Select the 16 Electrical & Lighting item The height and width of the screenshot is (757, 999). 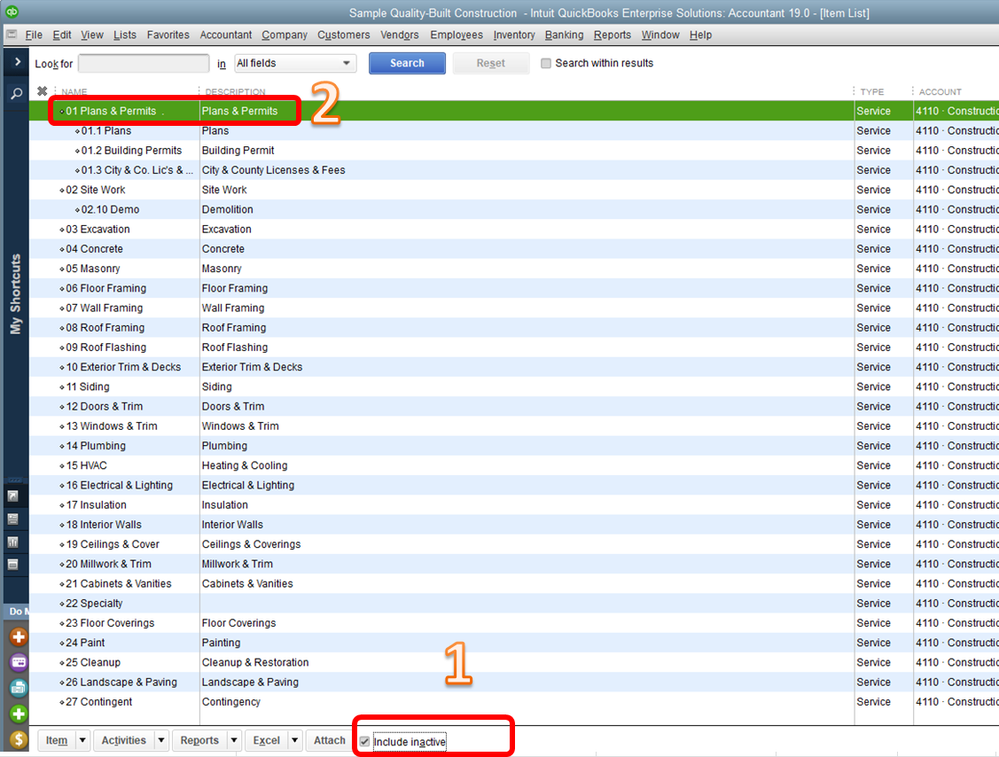click(119, 486)
